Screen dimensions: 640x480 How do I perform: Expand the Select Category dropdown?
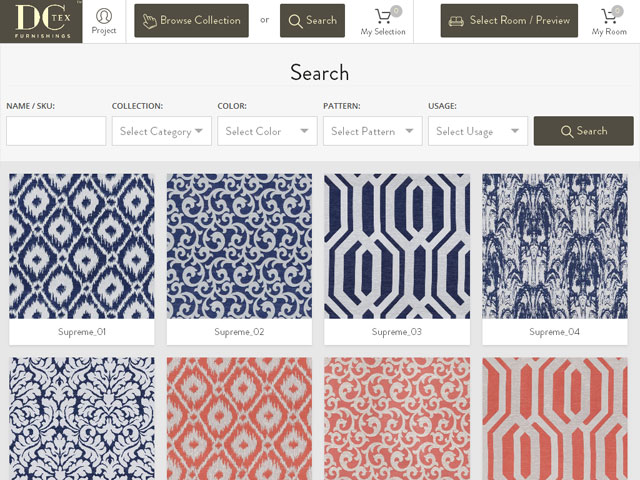(161, 131)
